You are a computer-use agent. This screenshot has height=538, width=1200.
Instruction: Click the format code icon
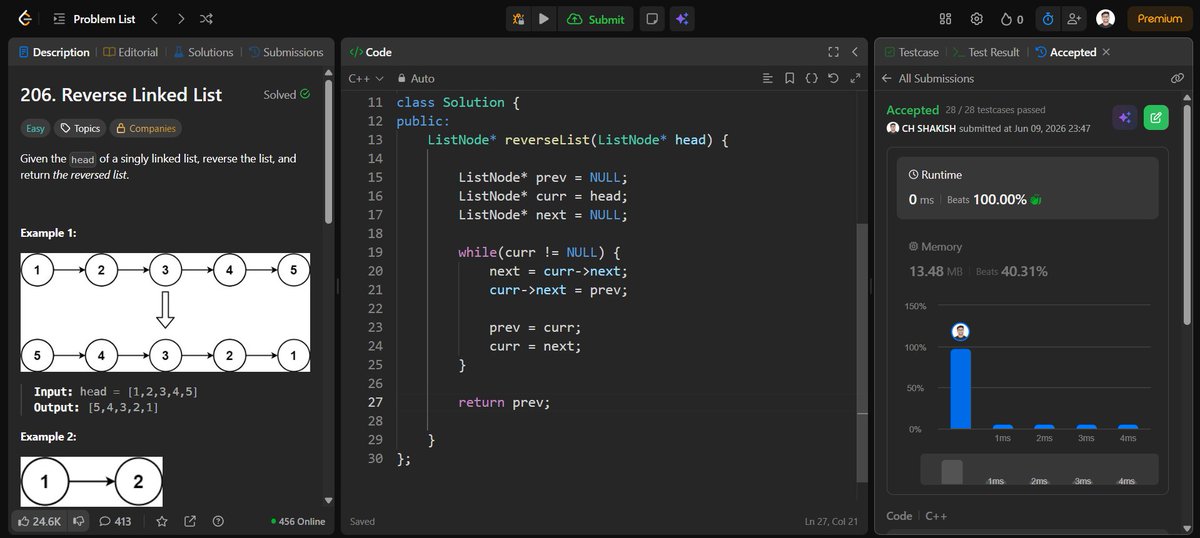click(768, 78)
